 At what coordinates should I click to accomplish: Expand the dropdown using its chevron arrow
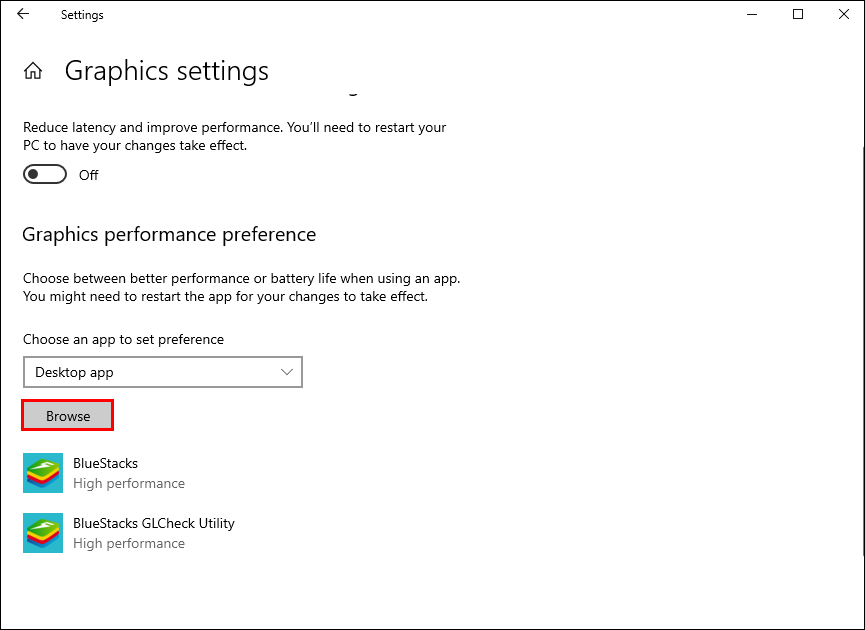click(287, 373)
